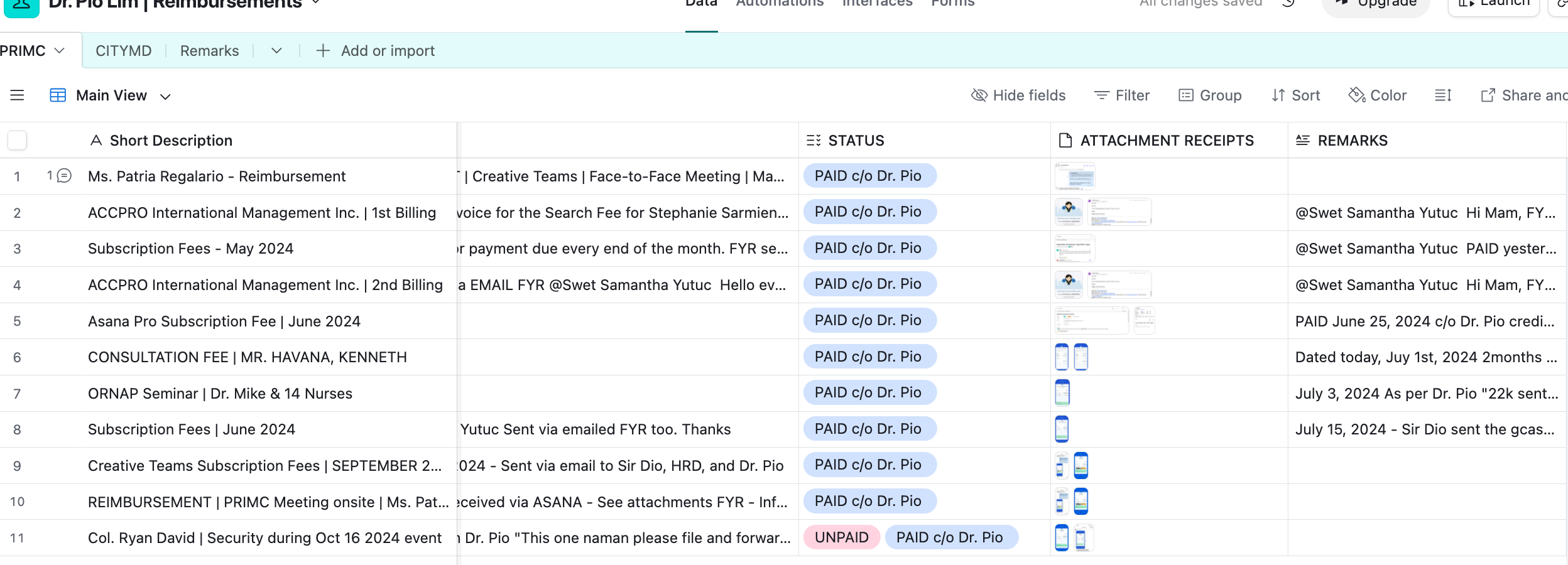Click the Hide fields button label
The height and width of the screenshot is (565, 1568).
tap(1029, 95)
